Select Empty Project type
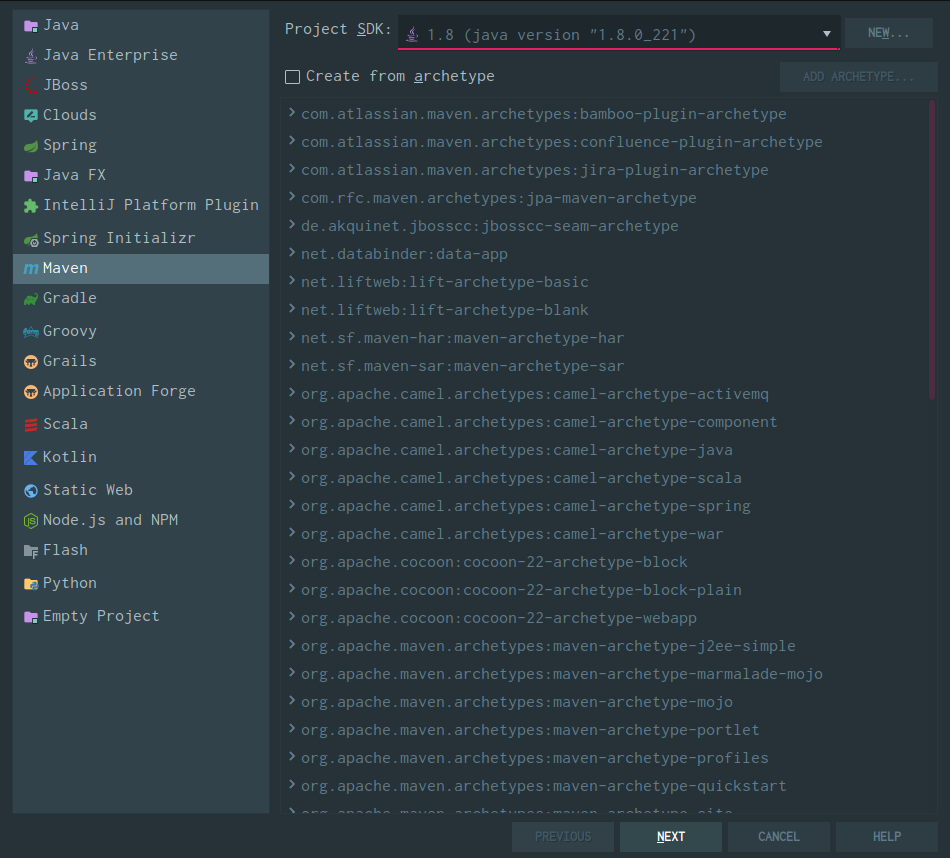950x858 pixels. [141, 617]
